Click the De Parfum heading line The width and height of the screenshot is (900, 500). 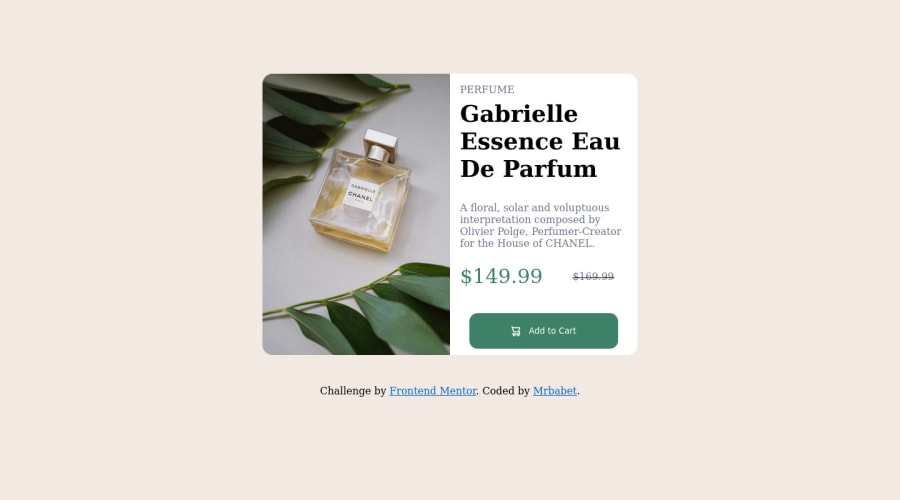pyautogui.click(x=528, y=169)
